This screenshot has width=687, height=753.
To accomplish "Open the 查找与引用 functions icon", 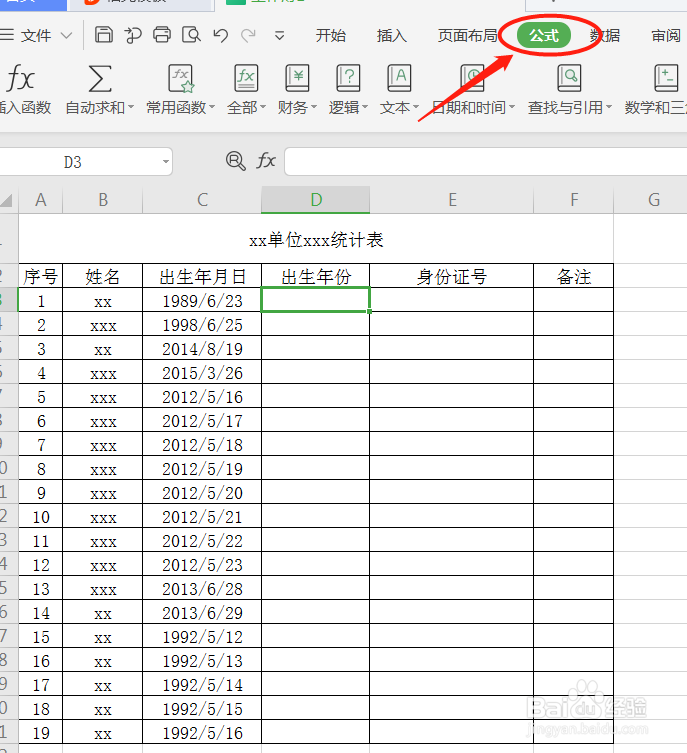I will (x=569, y=78).
